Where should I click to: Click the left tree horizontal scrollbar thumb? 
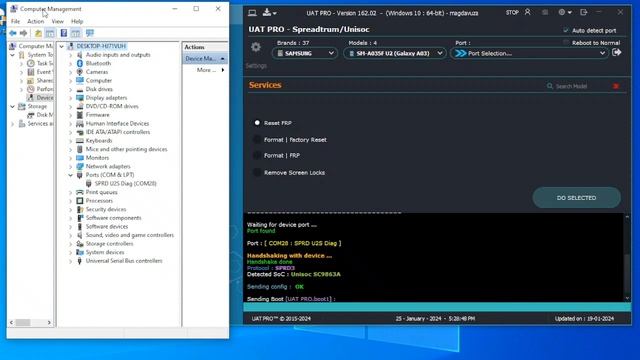pyautogui.click(x=23, y=322)
